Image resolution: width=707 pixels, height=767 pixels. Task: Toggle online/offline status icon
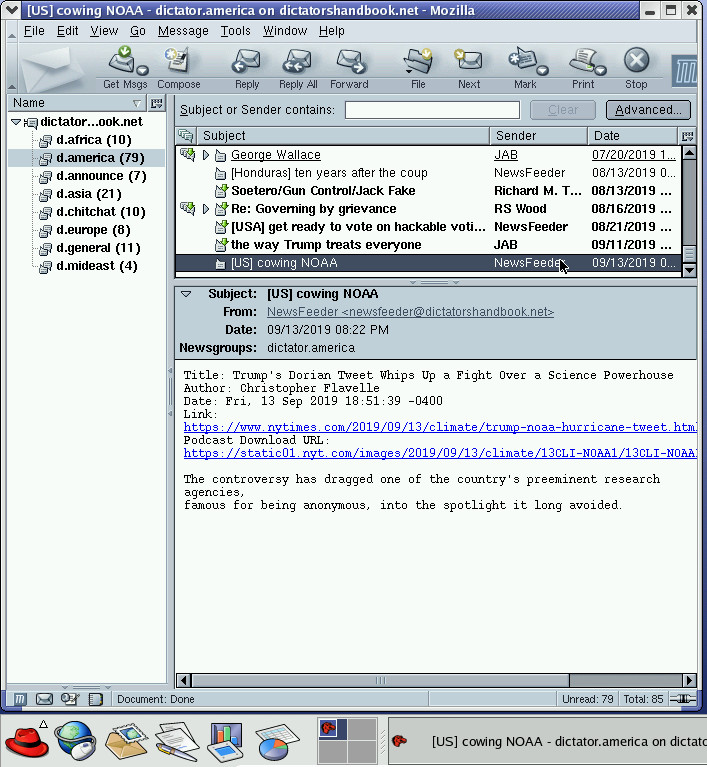click(683, 699)
